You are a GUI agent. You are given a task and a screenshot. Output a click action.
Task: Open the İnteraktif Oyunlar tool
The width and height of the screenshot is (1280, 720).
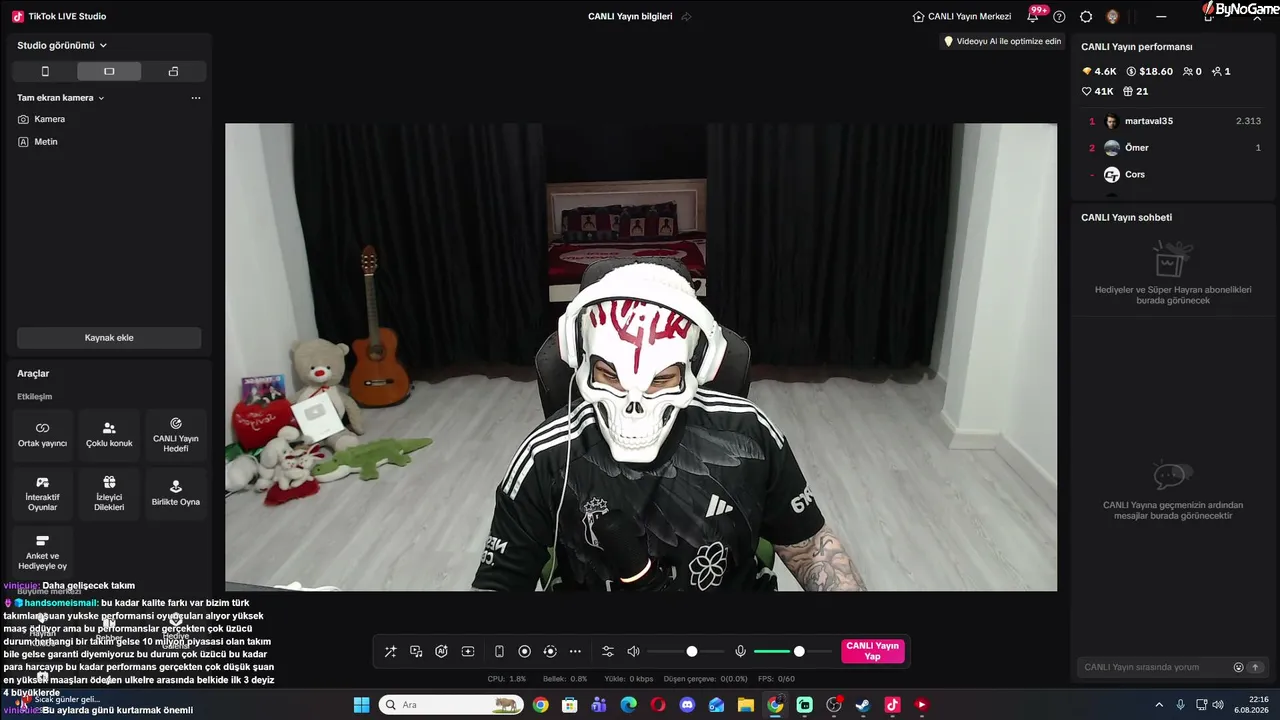(42, 494)
